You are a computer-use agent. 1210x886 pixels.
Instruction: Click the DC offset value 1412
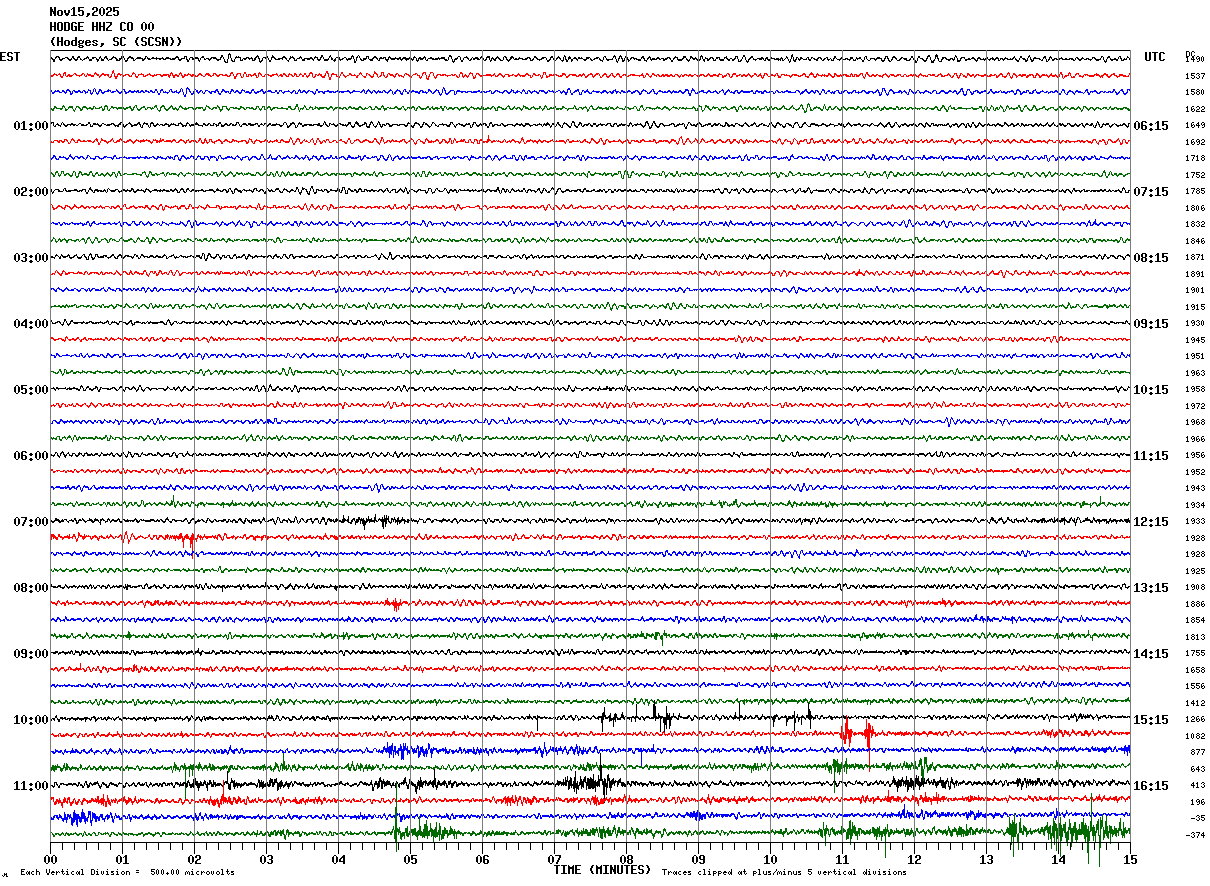pyautogui.click(x=1195, y=703)
